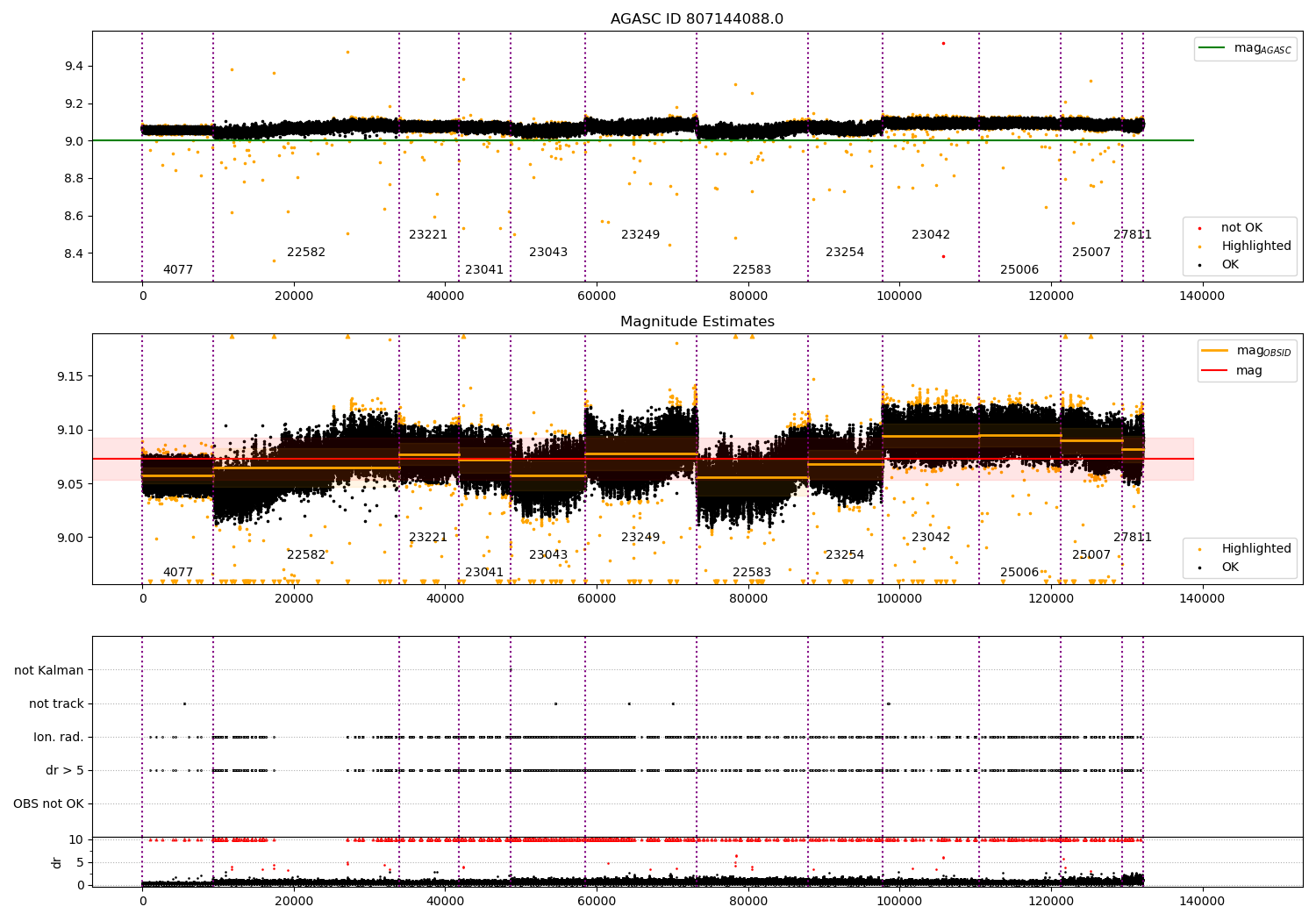Click the 9.00 tick on middle y-axis
This screenshot has width=1316, height=921.
point(70,538)
